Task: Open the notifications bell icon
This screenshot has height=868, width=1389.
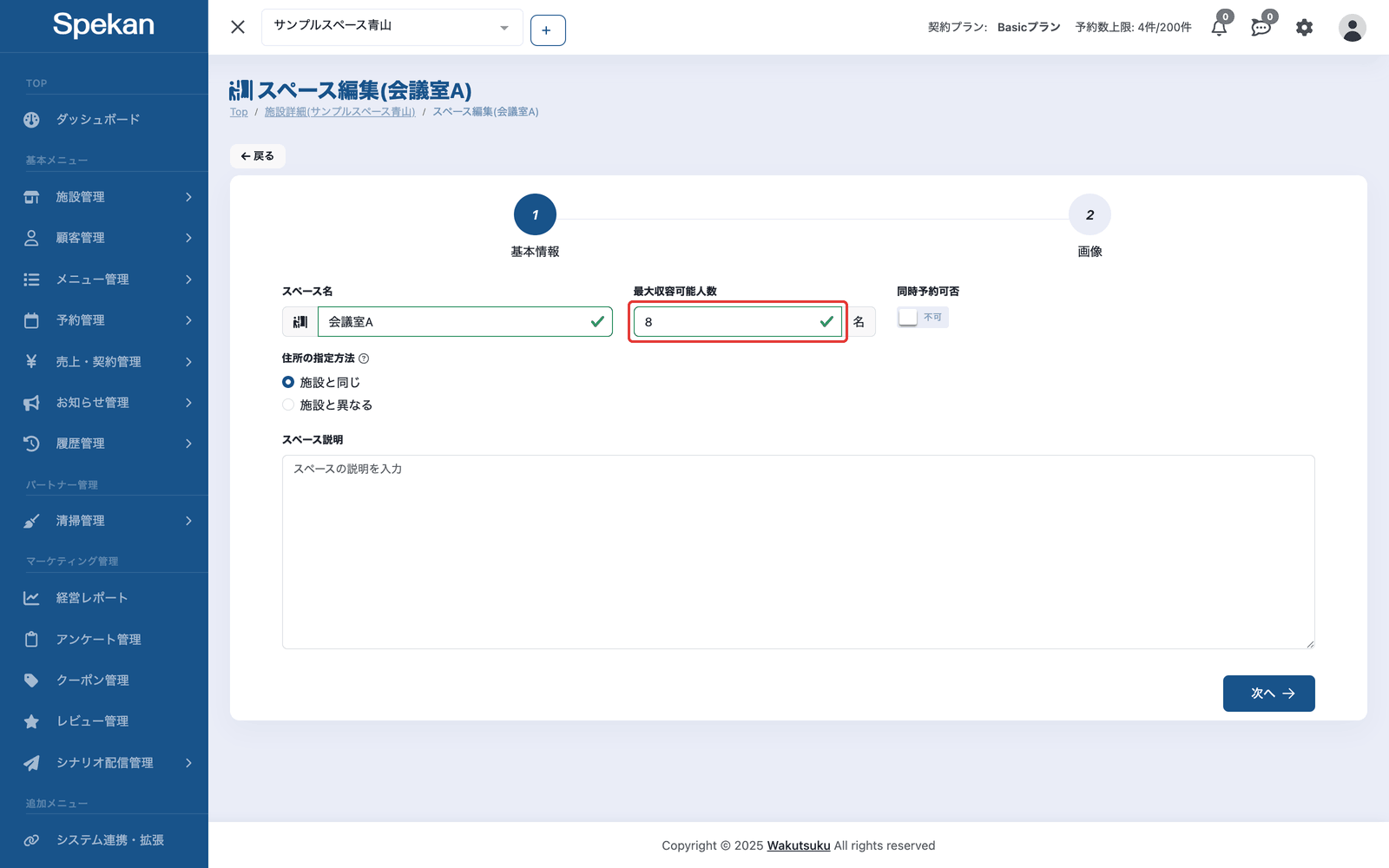Action: 1220,28
